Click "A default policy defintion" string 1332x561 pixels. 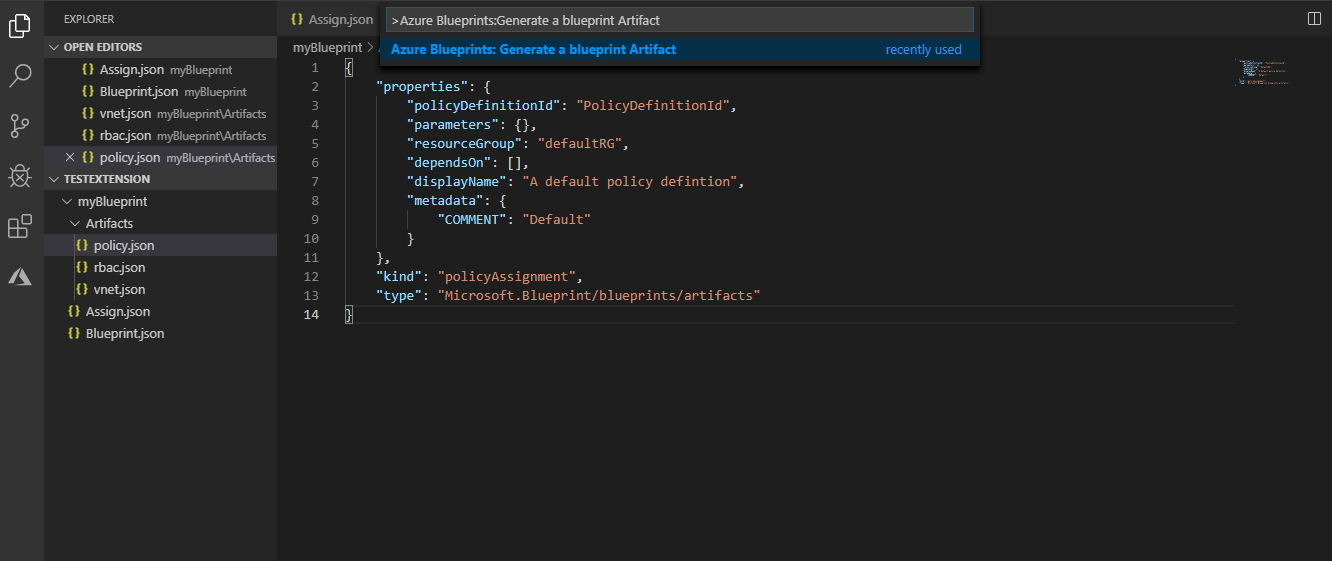tap(630, 181)
